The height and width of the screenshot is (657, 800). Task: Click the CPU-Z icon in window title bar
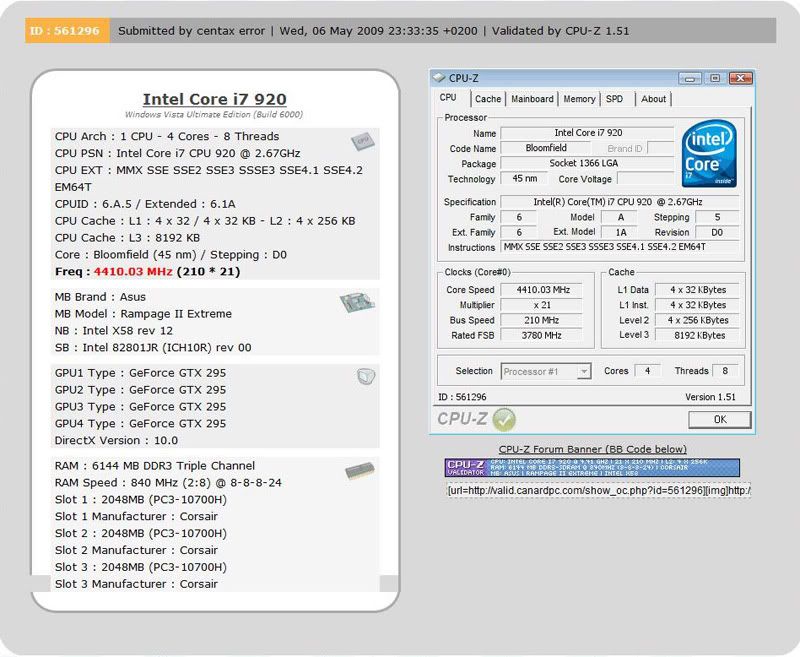(x=439, y=78)
